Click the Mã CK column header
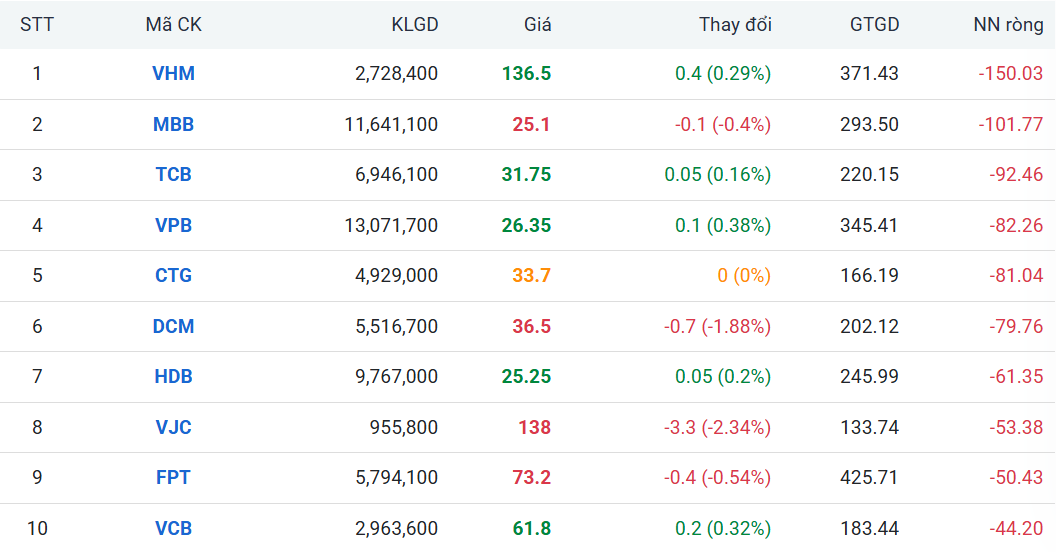 point(173,25)
